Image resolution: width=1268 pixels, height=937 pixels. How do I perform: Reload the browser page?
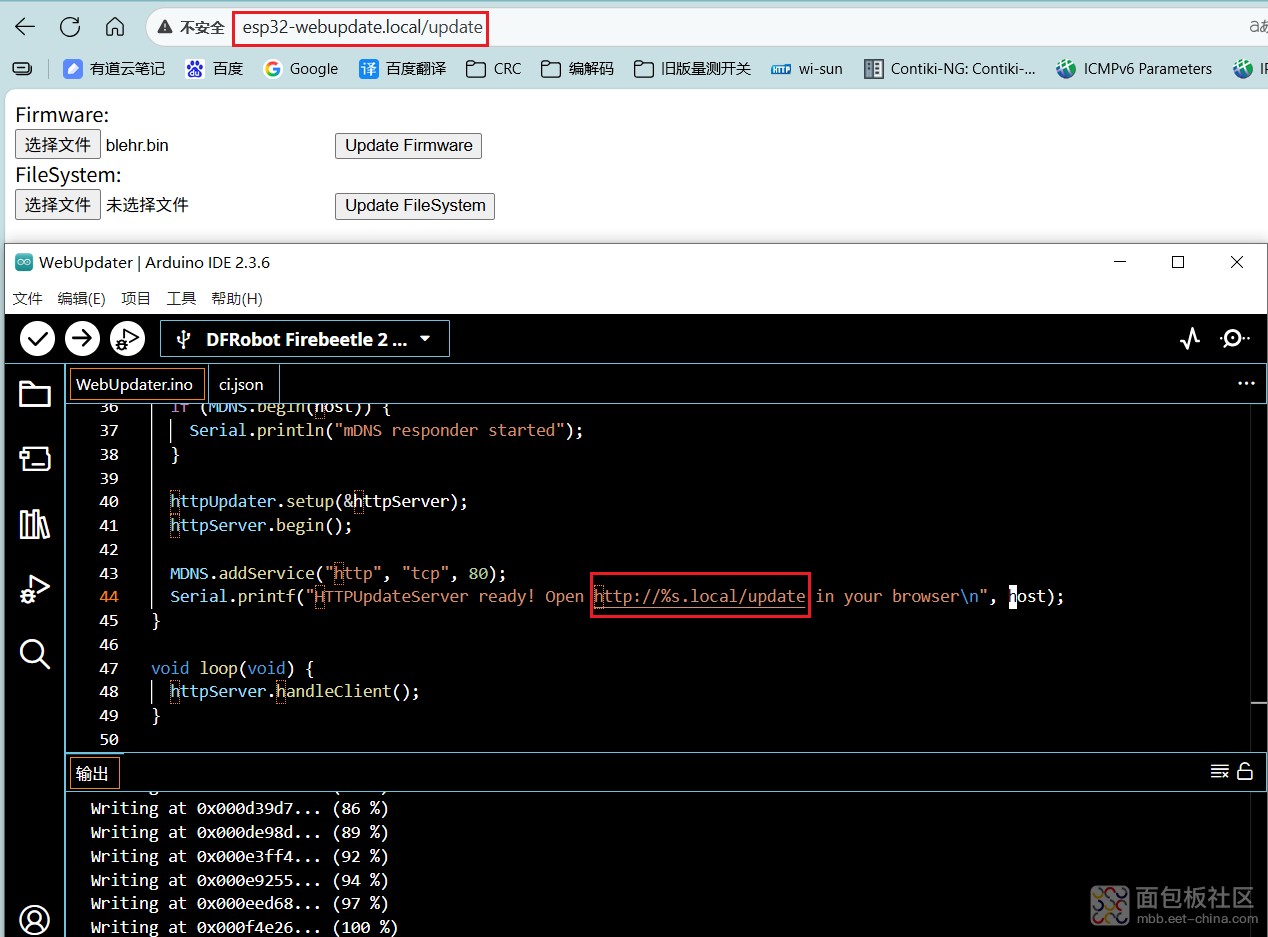(x=70, y=27)
